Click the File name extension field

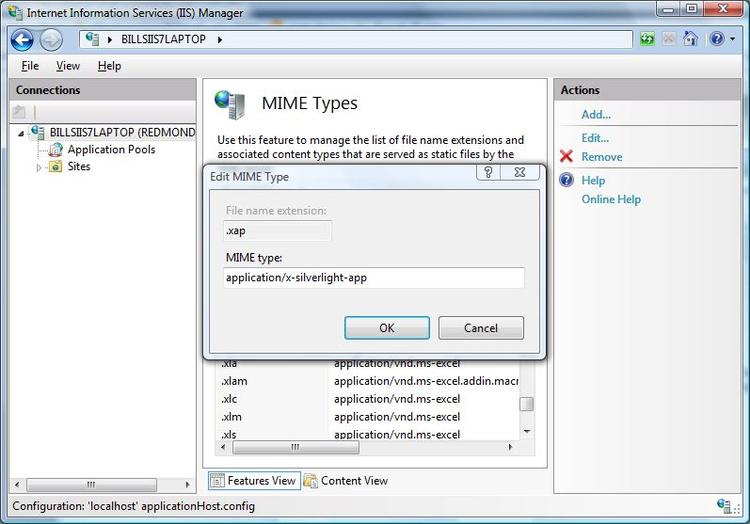(277, 231)
